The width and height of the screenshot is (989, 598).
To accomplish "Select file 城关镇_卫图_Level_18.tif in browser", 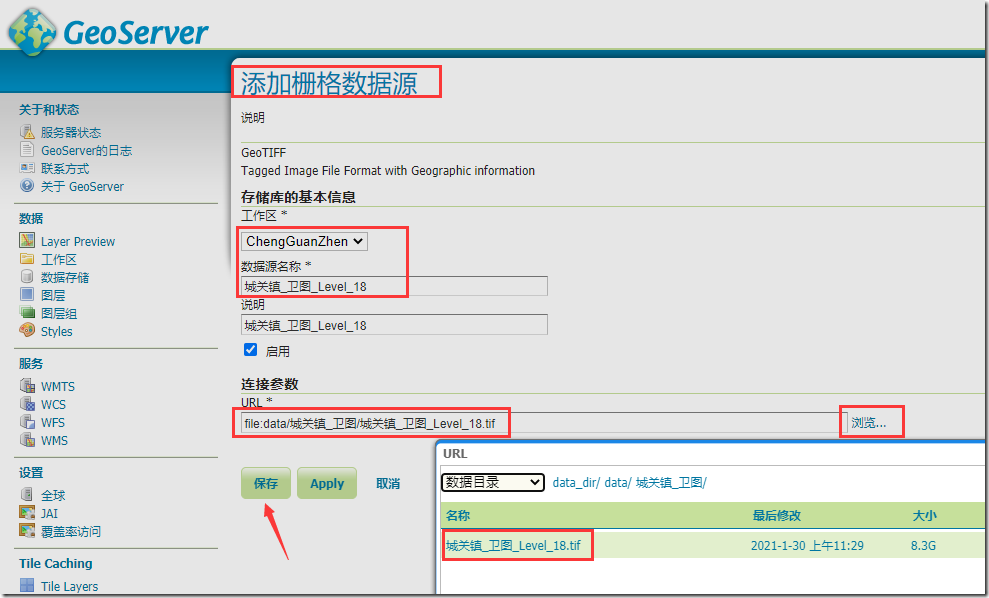I will coord(513,545).
